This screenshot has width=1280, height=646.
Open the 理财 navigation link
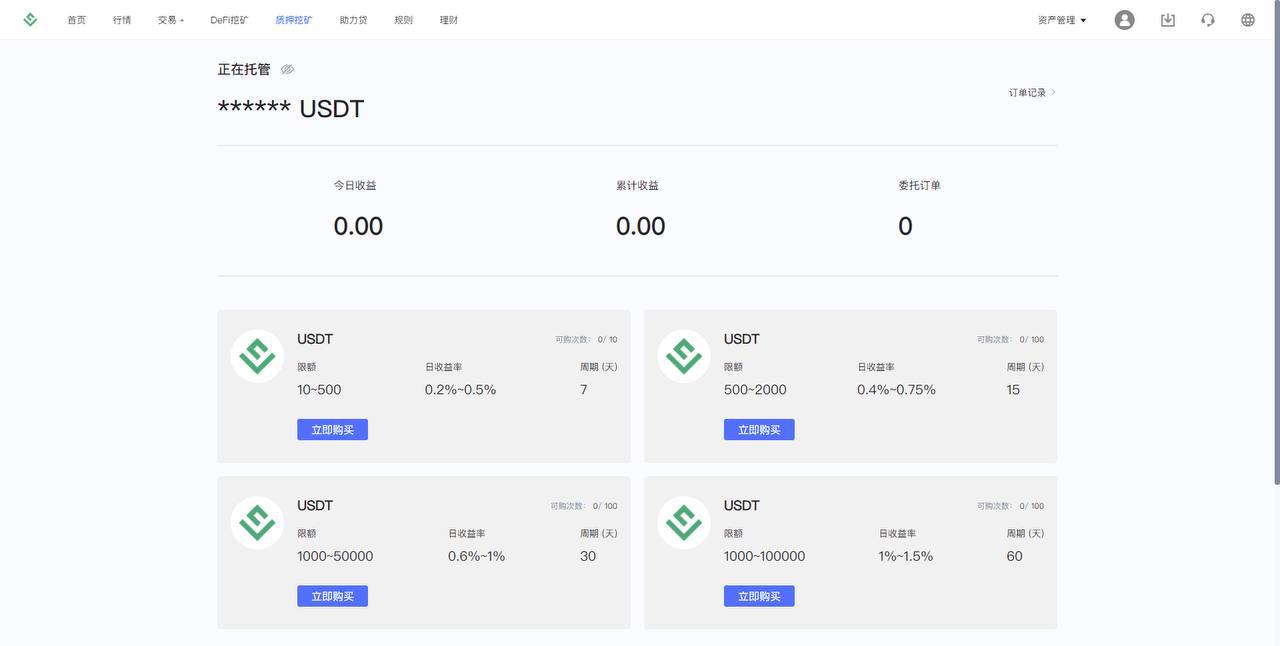pos(448,20)
